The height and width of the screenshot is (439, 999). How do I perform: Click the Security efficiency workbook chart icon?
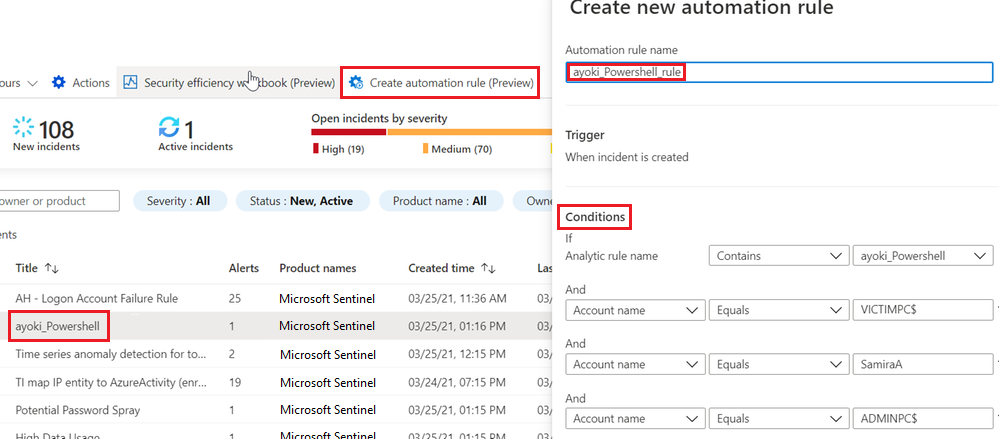(131, 83)
